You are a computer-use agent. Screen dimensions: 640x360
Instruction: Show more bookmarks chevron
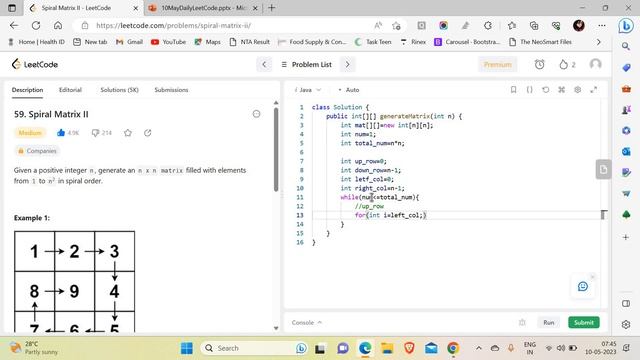click(x=598, y=42)
